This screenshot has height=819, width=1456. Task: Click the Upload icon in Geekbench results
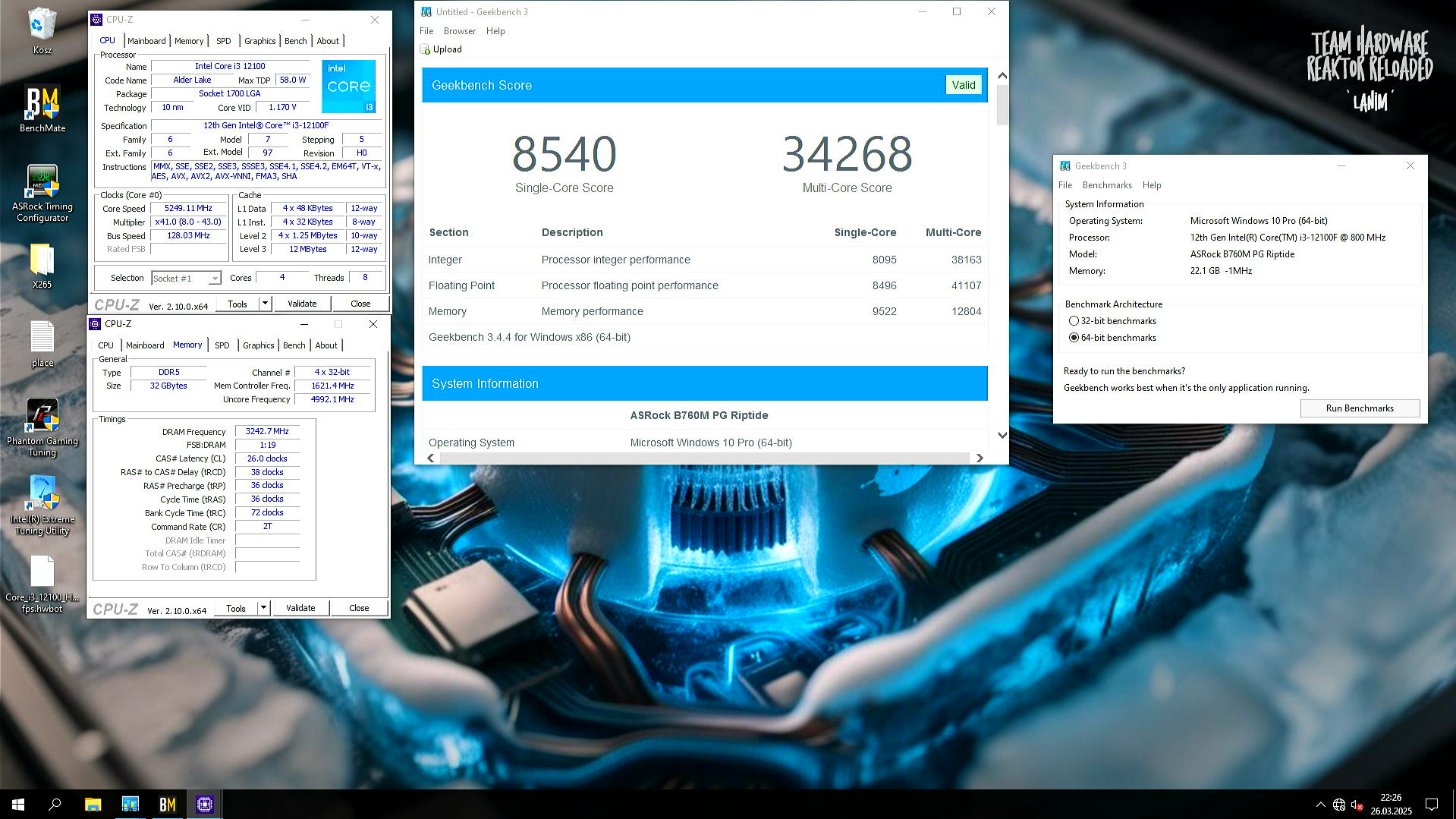point(425,49)
